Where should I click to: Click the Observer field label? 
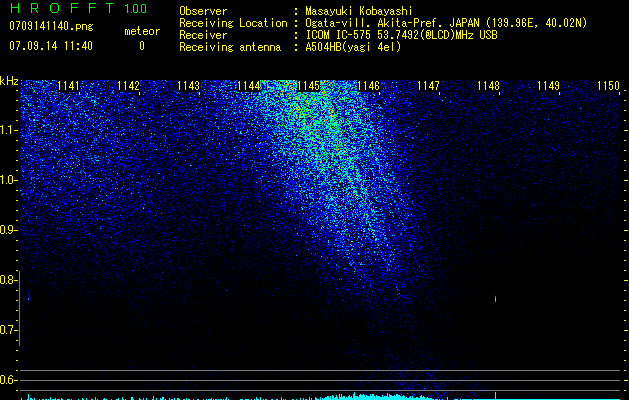click(x=203, y=11)
